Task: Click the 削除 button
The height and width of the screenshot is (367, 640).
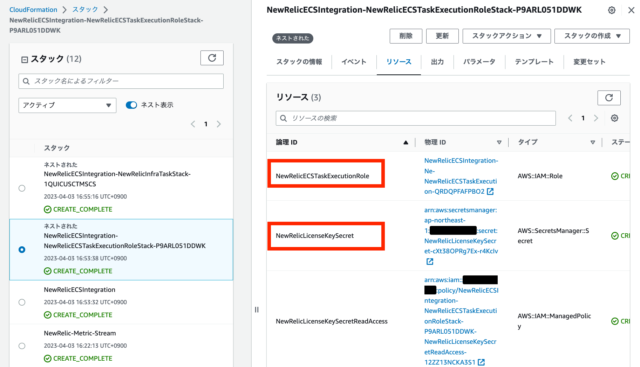Action: (406, 36)
